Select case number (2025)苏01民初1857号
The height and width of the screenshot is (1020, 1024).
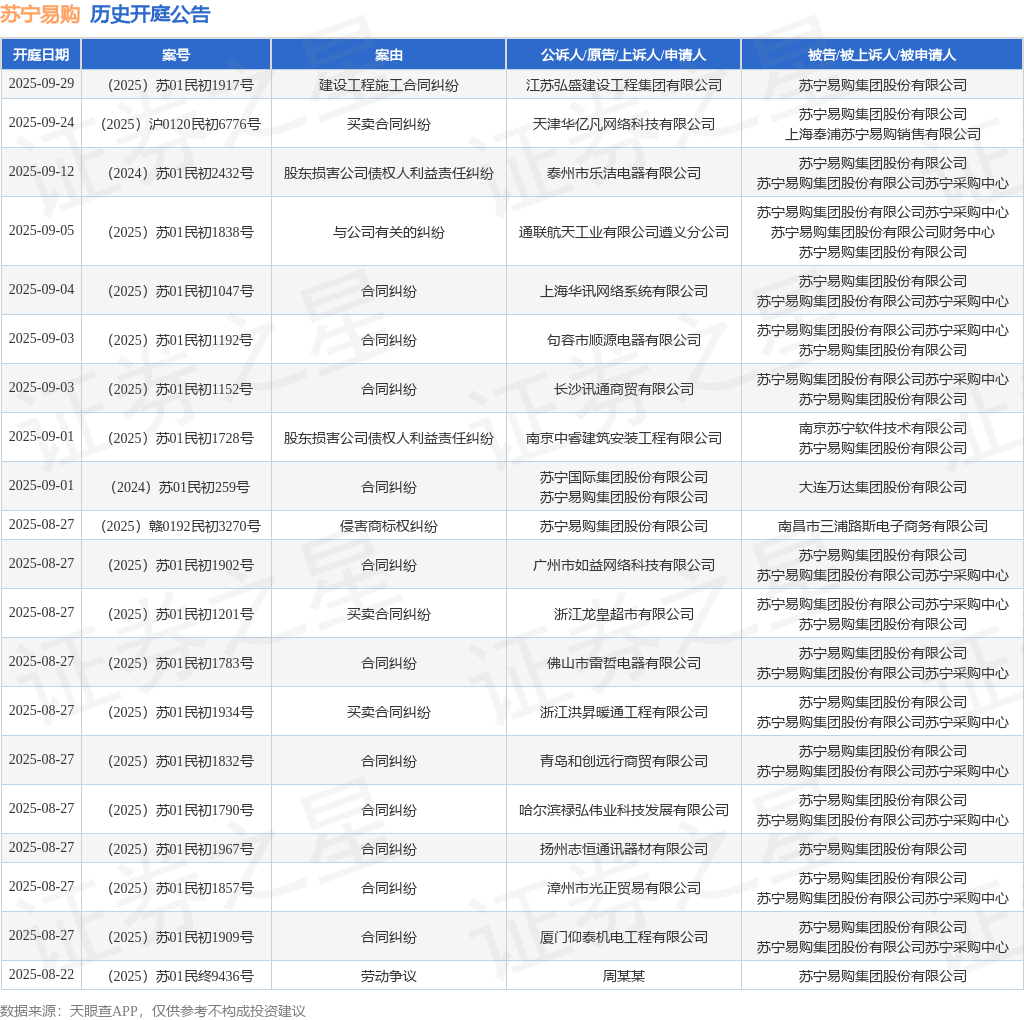tap(181, 889)
